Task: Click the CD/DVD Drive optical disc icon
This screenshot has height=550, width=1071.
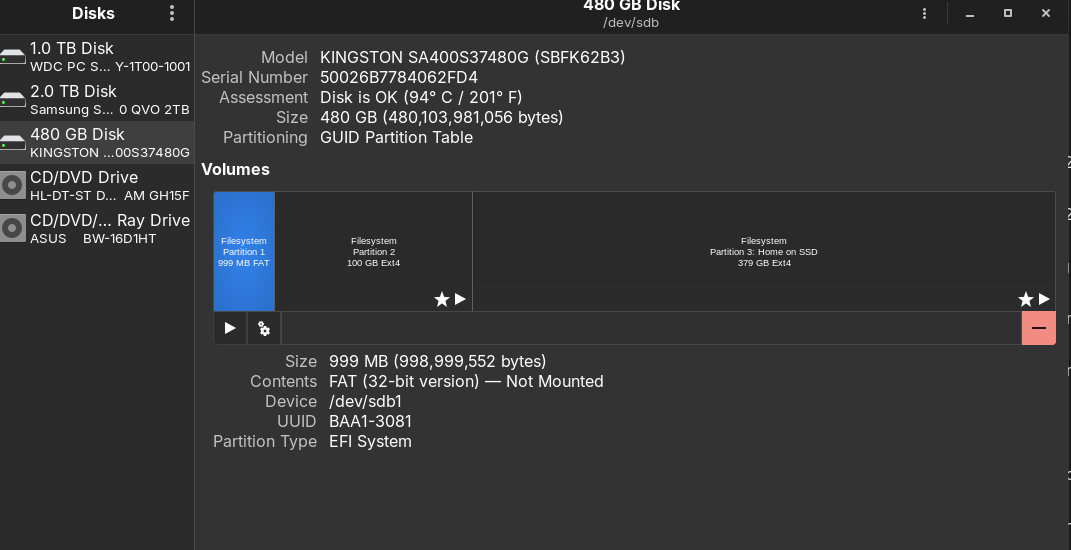Action: [x=13, y=186]
